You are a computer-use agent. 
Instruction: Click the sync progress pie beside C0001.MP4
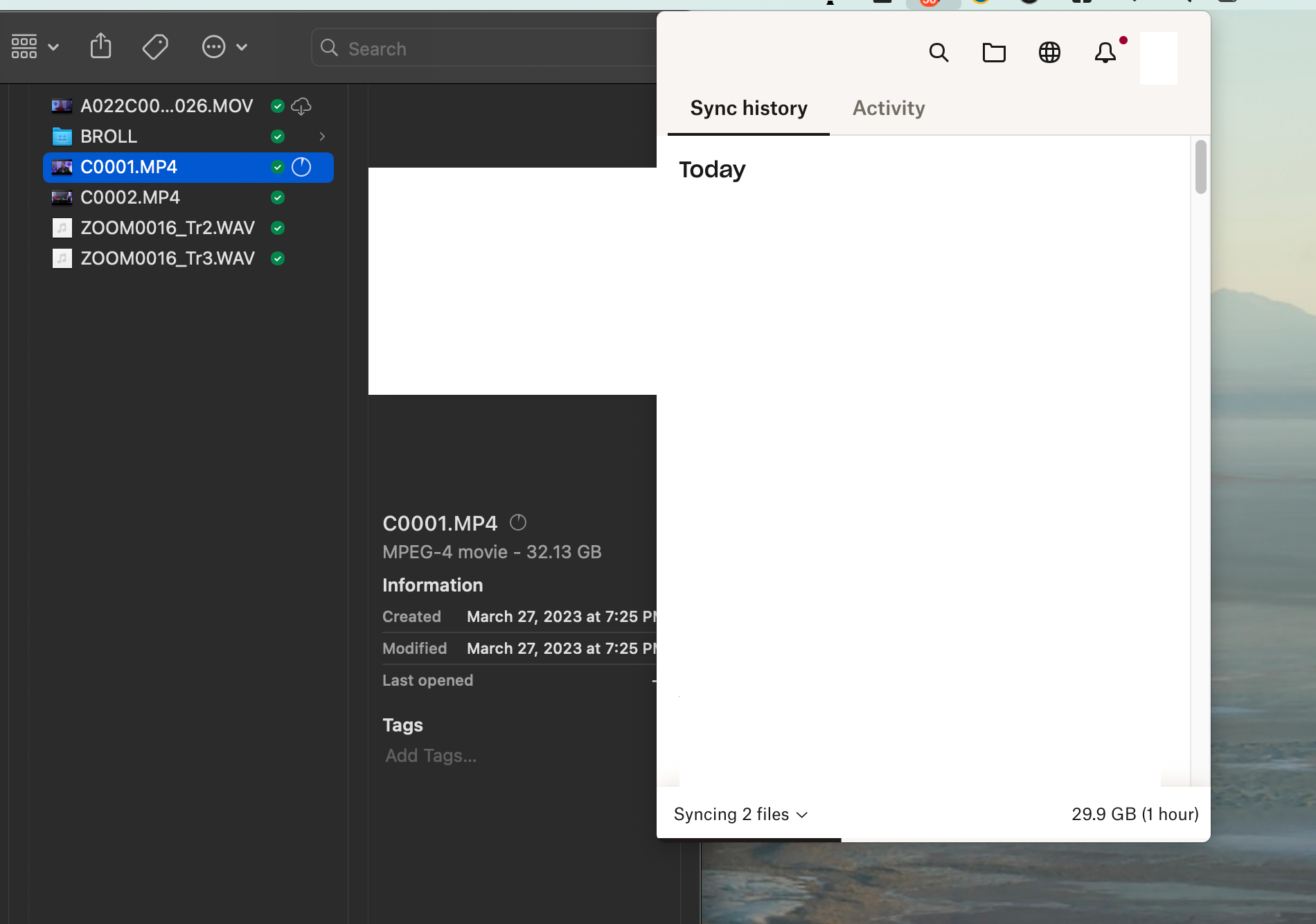point(301,167)
